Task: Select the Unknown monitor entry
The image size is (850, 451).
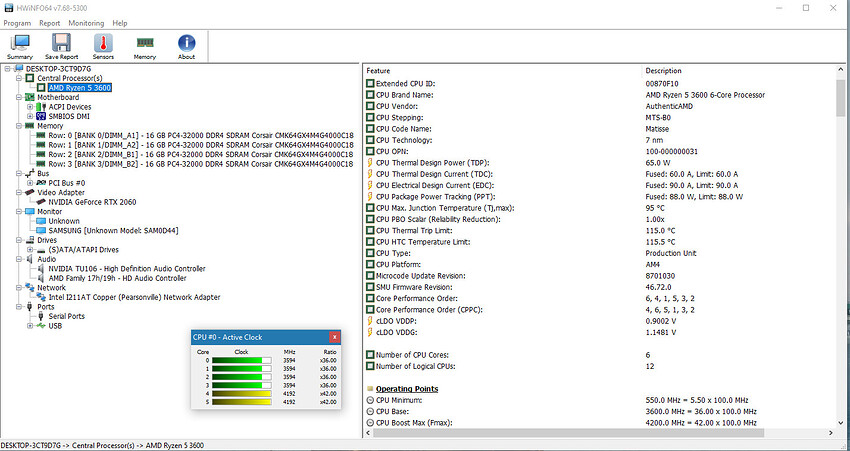Action: (x=64, y=221)
